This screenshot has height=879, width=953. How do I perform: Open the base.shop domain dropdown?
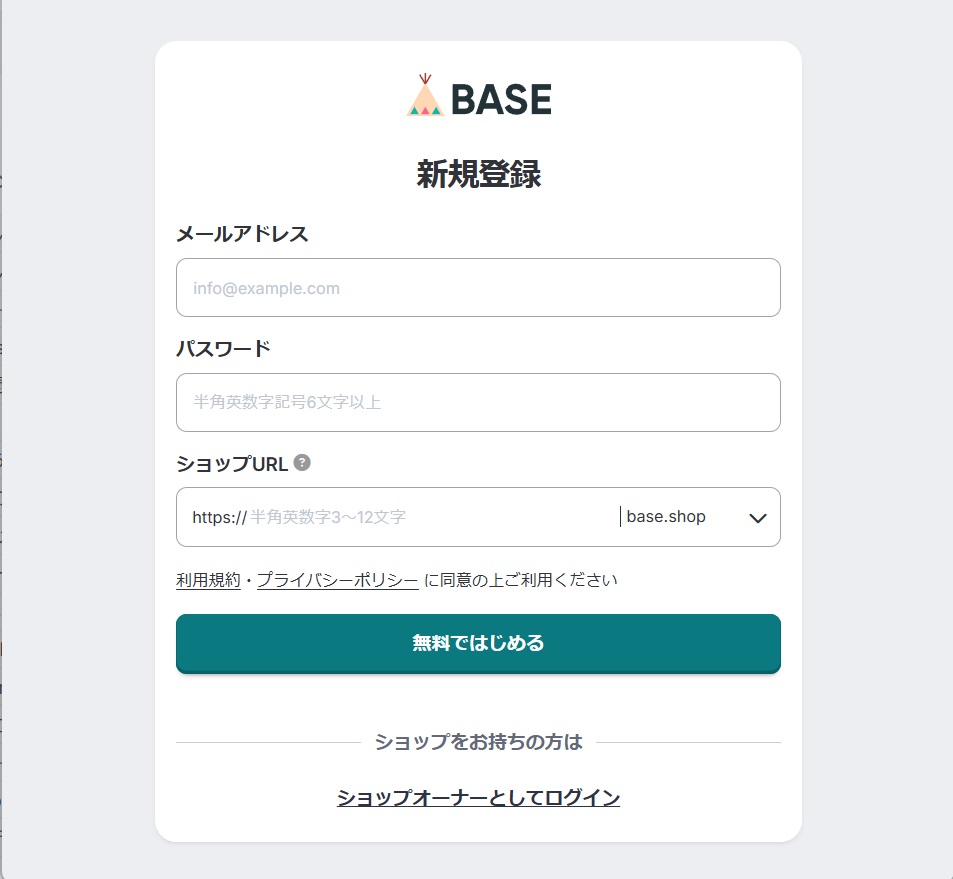click(667, 517)
